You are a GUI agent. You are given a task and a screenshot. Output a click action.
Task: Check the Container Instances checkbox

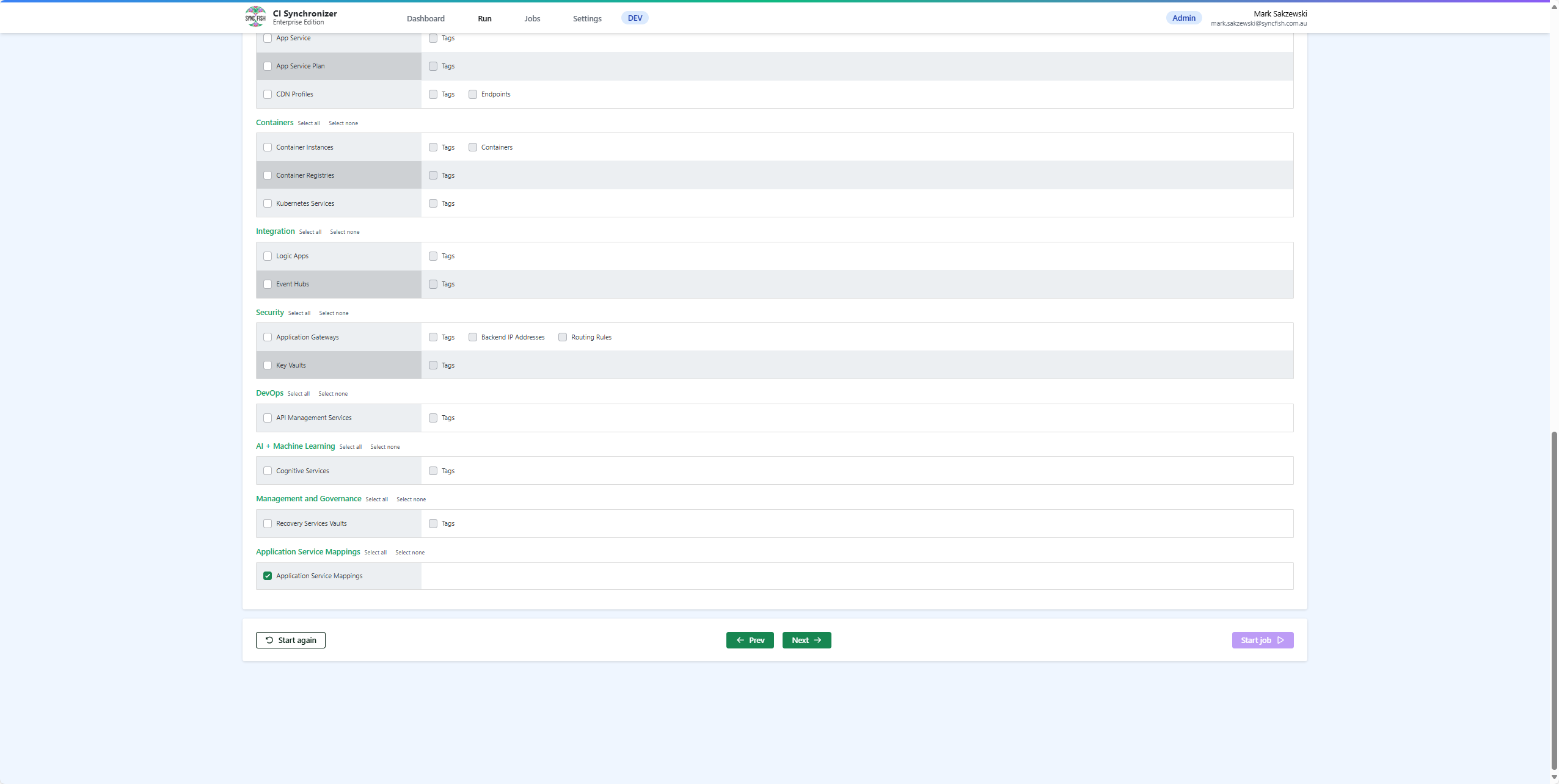268,148
